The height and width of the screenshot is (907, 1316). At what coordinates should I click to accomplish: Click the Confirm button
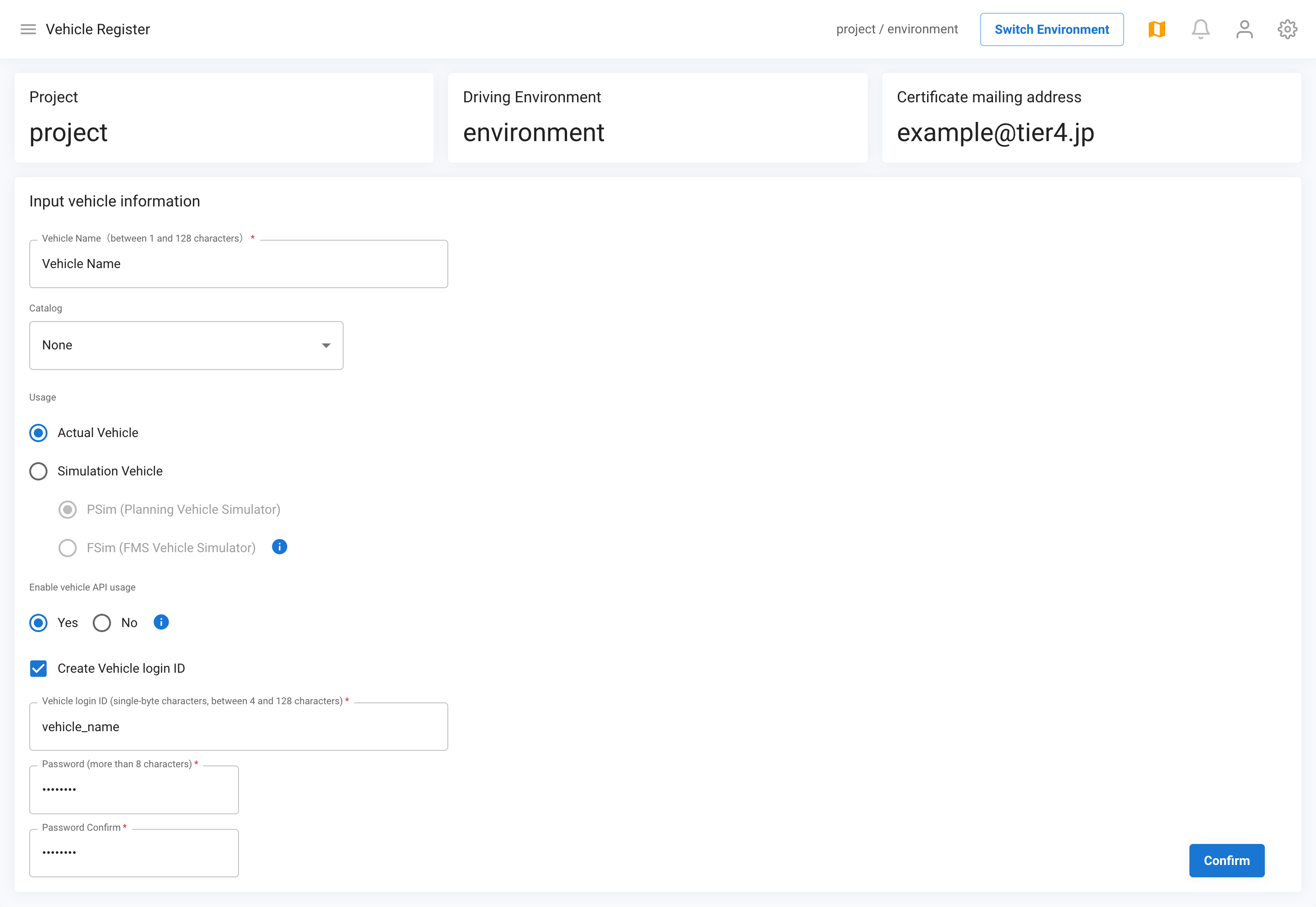pos(1226,860)
